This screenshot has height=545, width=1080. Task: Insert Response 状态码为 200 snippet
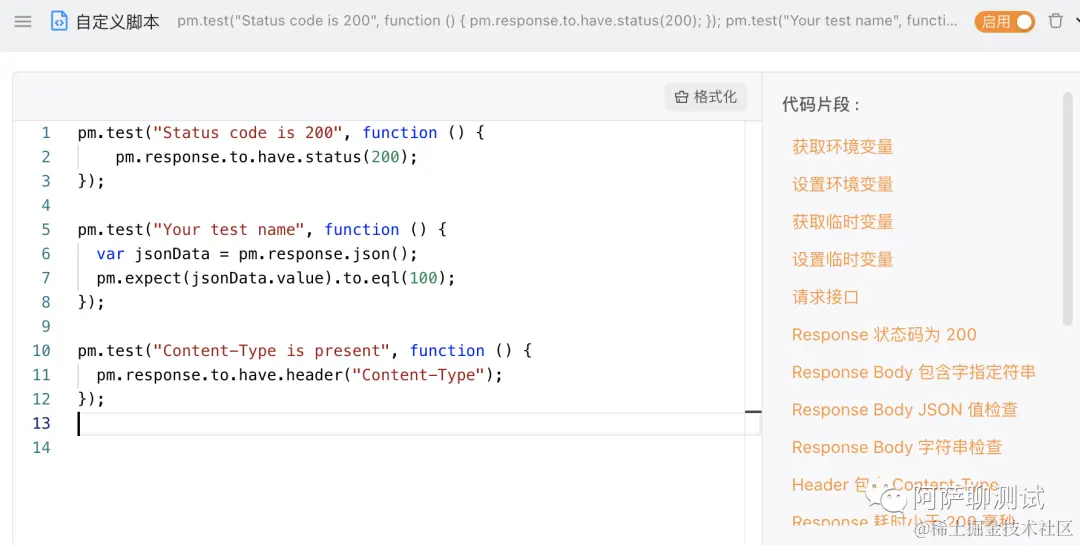(x=884, y=335)
